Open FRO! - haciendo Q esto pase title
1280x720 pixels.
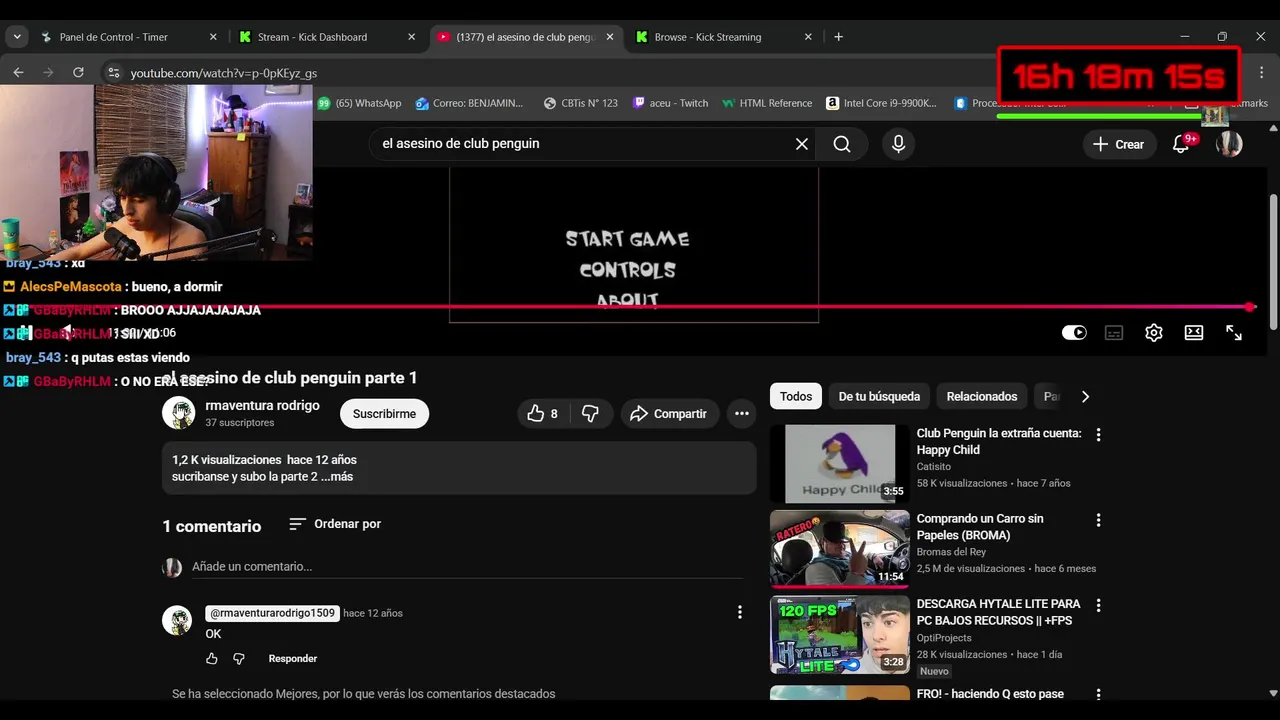coord(990,694)
